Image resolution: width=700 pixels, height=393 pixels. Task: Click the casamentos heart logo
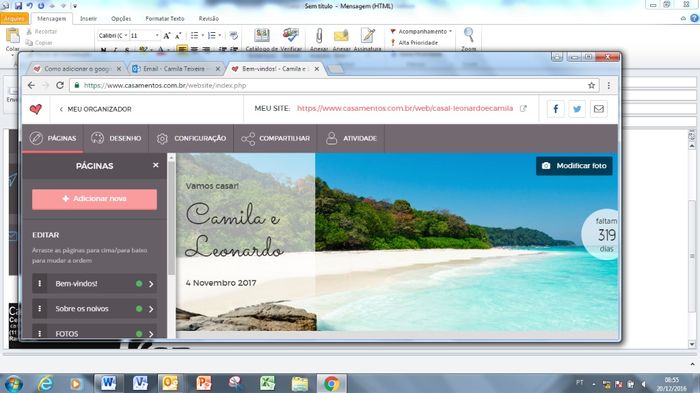pos(36,109)
